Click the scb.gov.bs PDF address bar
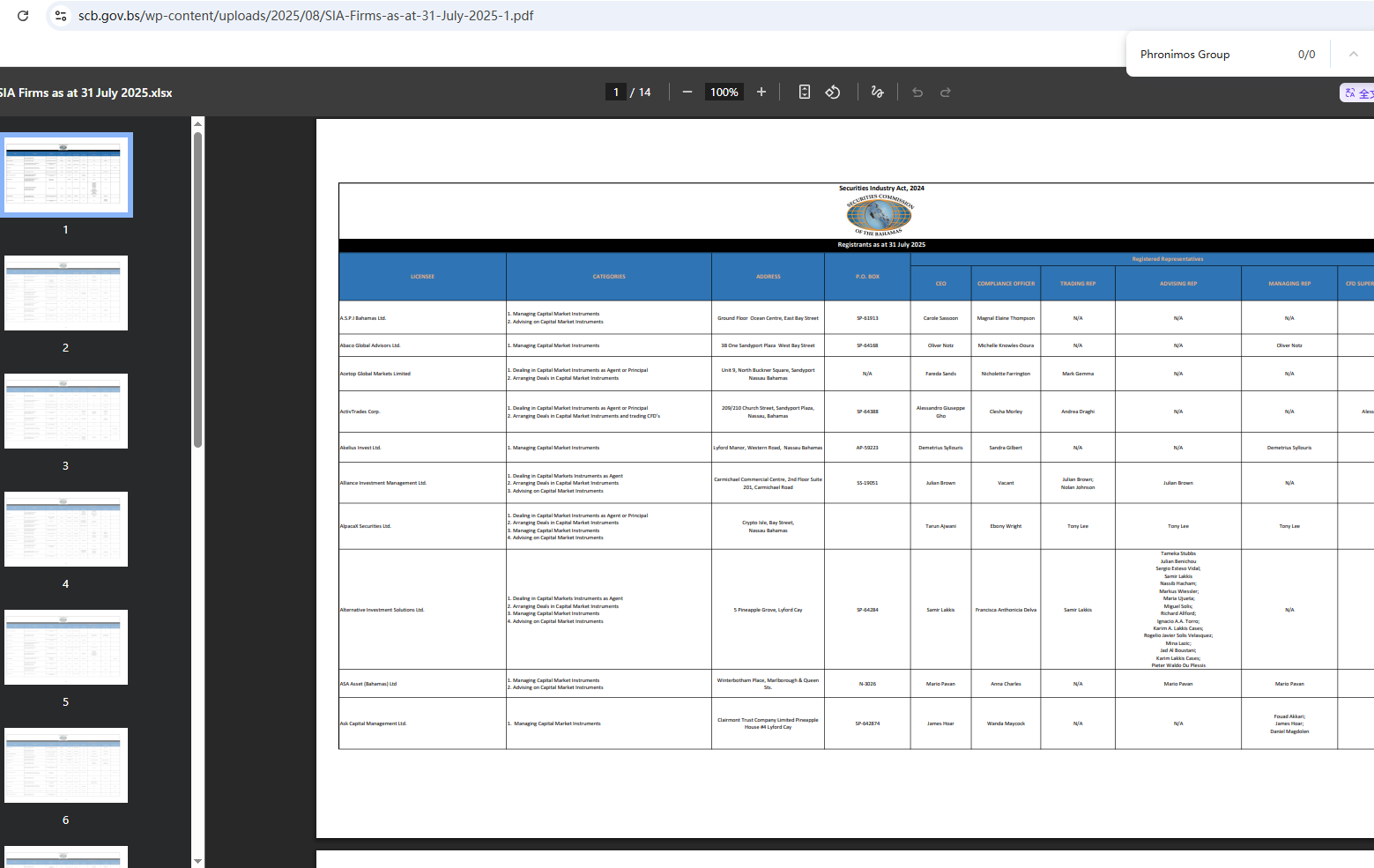Image resolution: width=1374 pixels, height=868 pixels. tap(306, 16)
